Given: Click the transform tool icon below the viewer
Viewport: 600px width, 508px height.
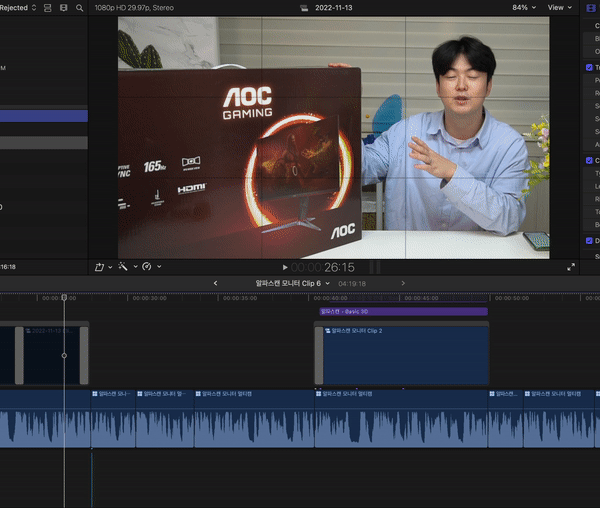Looking at the screenshot, I should click(99, 267).
